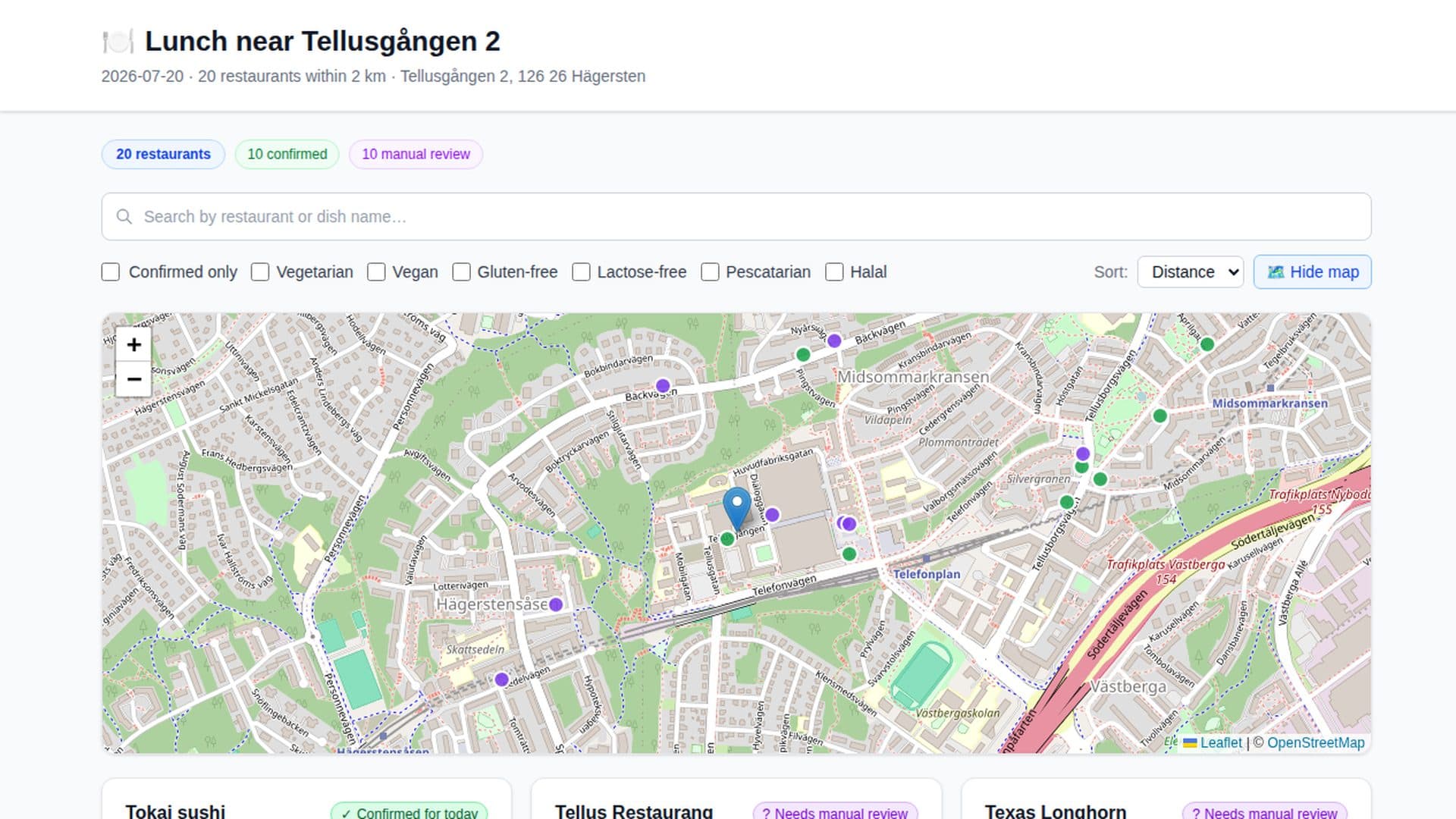The width and height of the screenshot is (1456, 819).
Task: Zoom in the map with plus button
Action: pyautogui.click(x=133, y=345)
